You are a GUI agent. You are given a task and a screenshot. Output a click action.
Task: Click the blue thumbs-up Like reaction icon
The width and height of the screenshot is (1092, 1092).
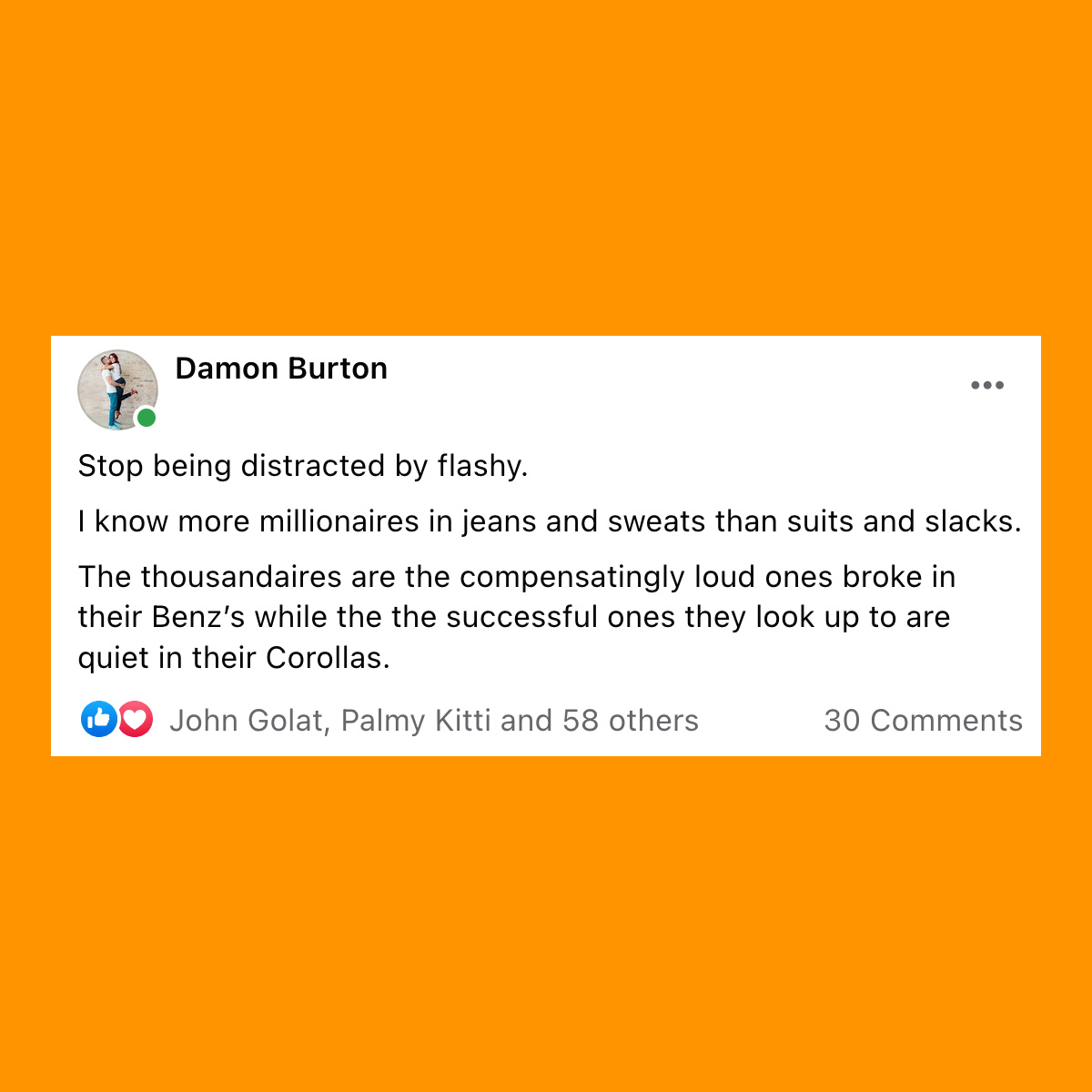[x=98, y=720]
